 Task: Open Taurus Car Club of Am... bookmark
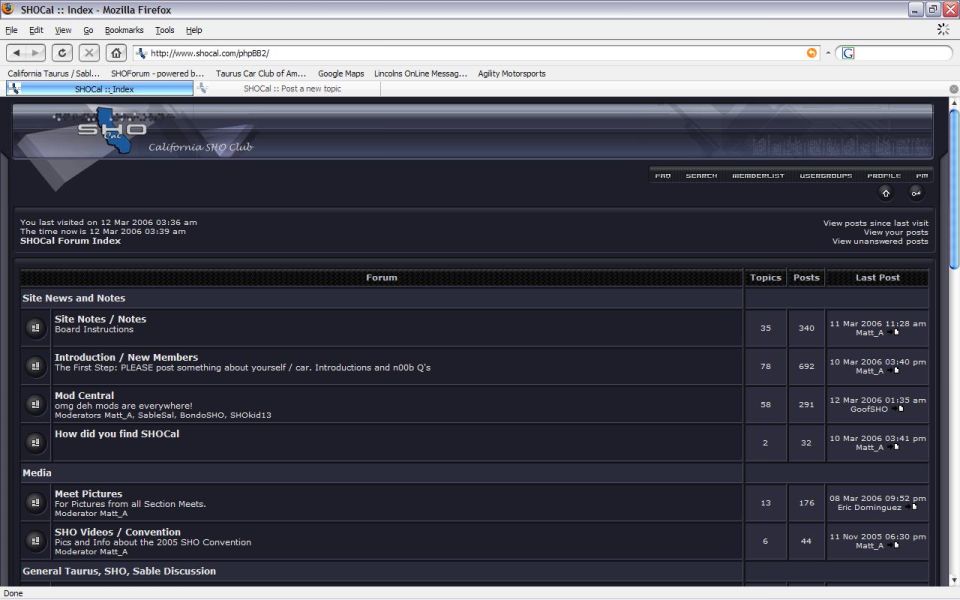[x=261, y=73]
